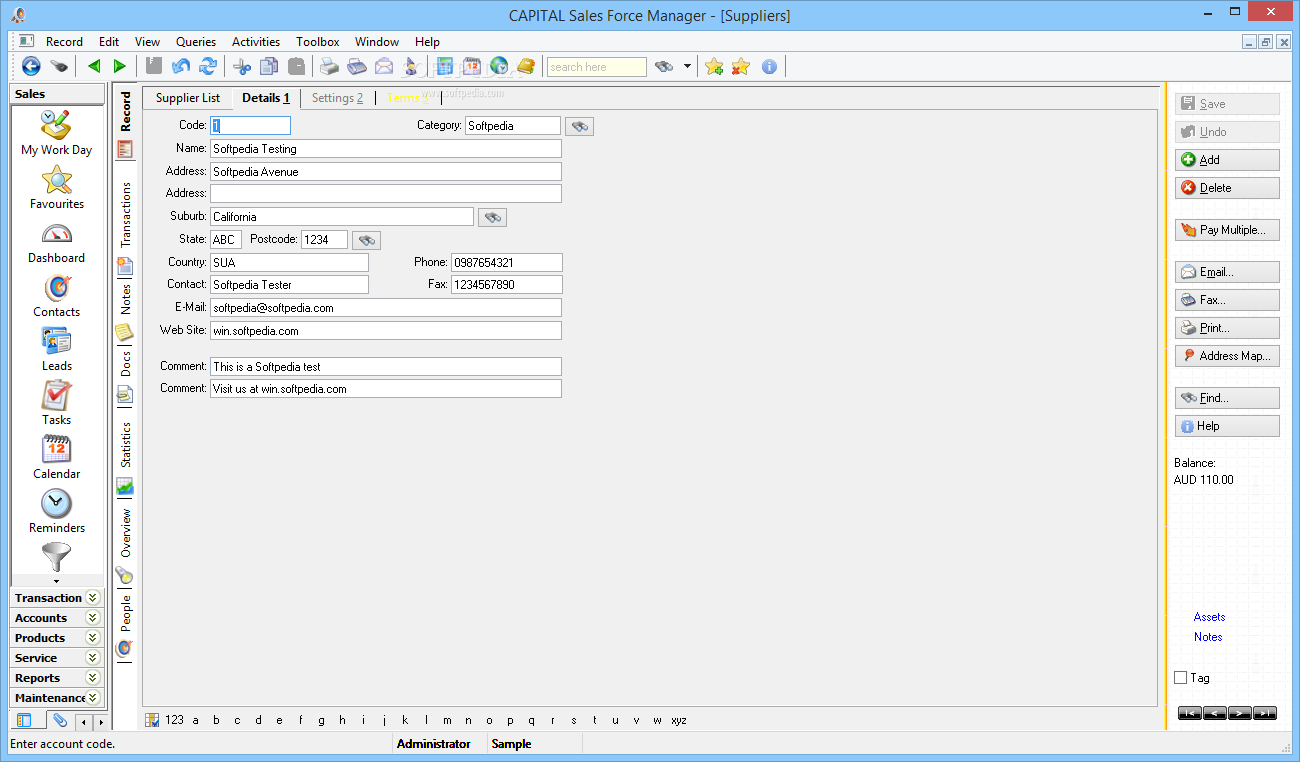Image resolution: width=1300 pixels, height=762 pixels.
Task: Open the search options dropdown arrow
Action: (x=687, y=67)
